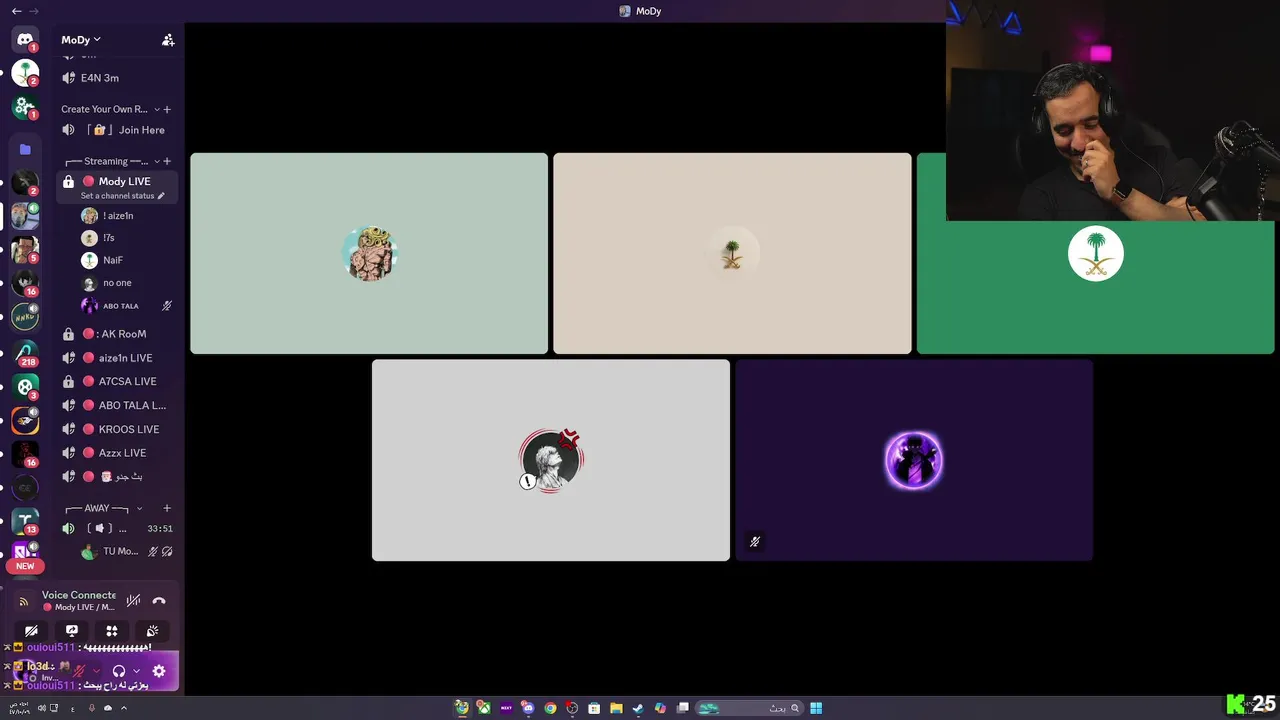Open Google Chrome from the taskbar
This screenshot has height=720, width=1280.
click(550, 708)
